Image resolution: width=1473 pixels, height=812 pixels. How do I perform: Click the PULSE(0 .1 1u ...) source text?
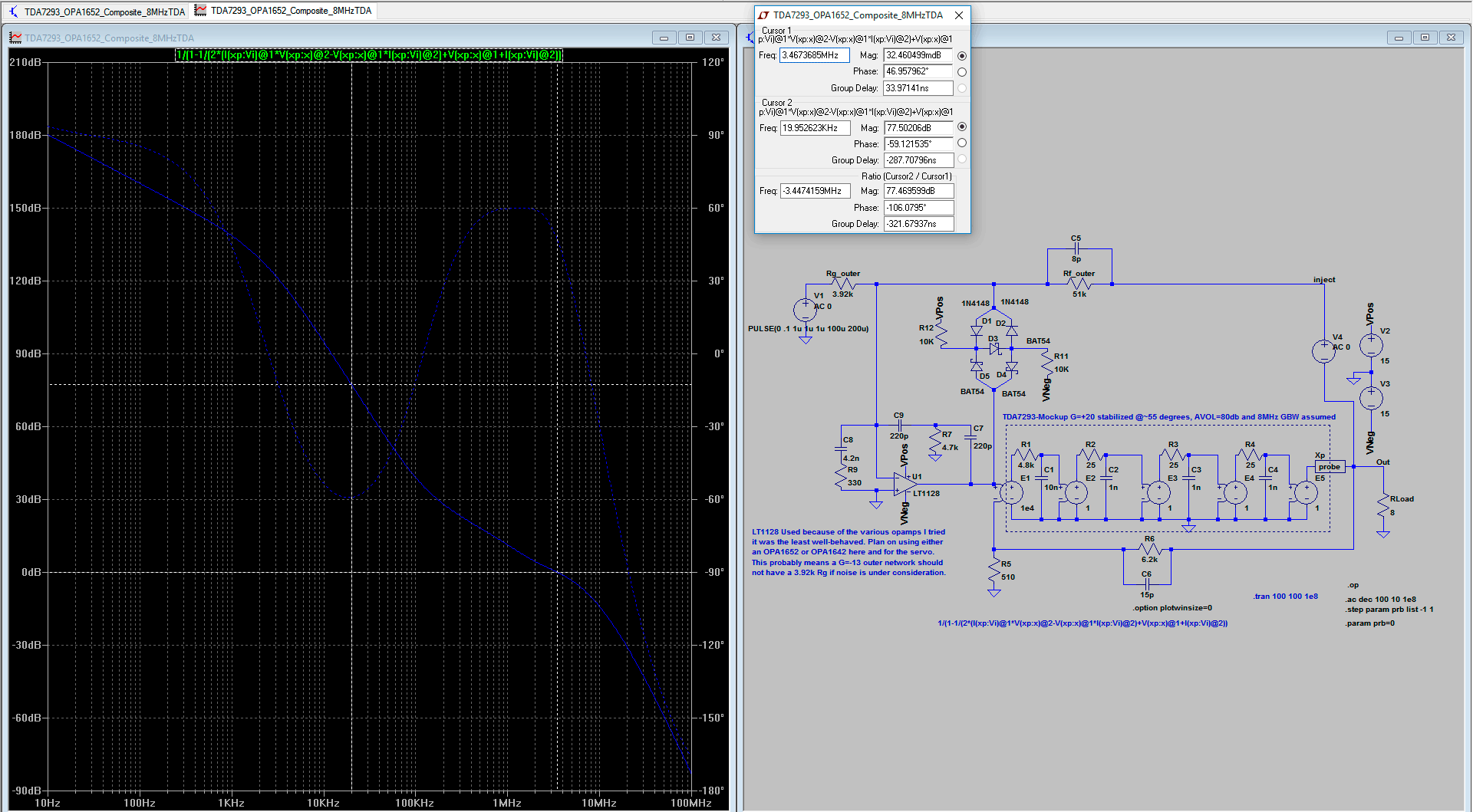click(808, 329)
